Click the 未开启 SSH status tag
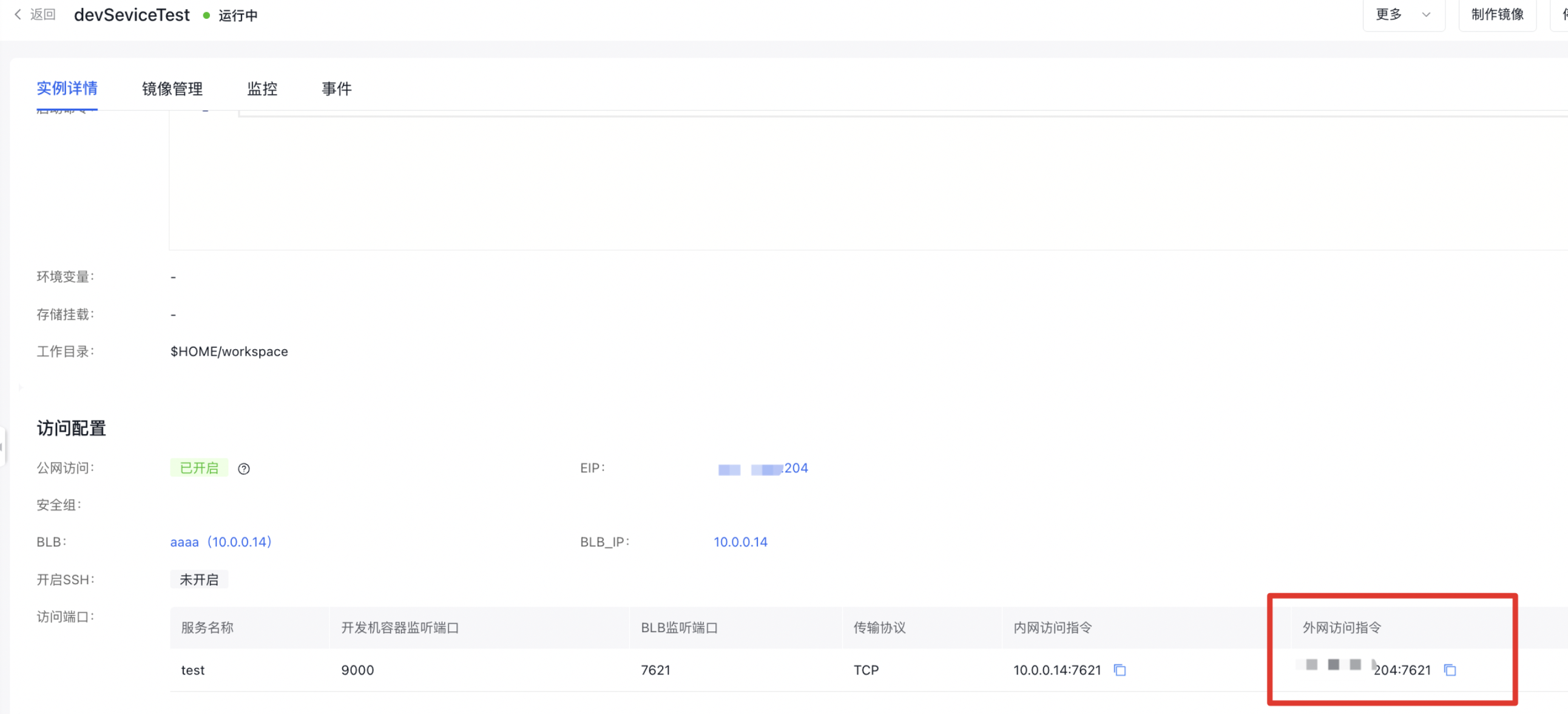This screenshot has width=1568, height=714. point(198,579)
